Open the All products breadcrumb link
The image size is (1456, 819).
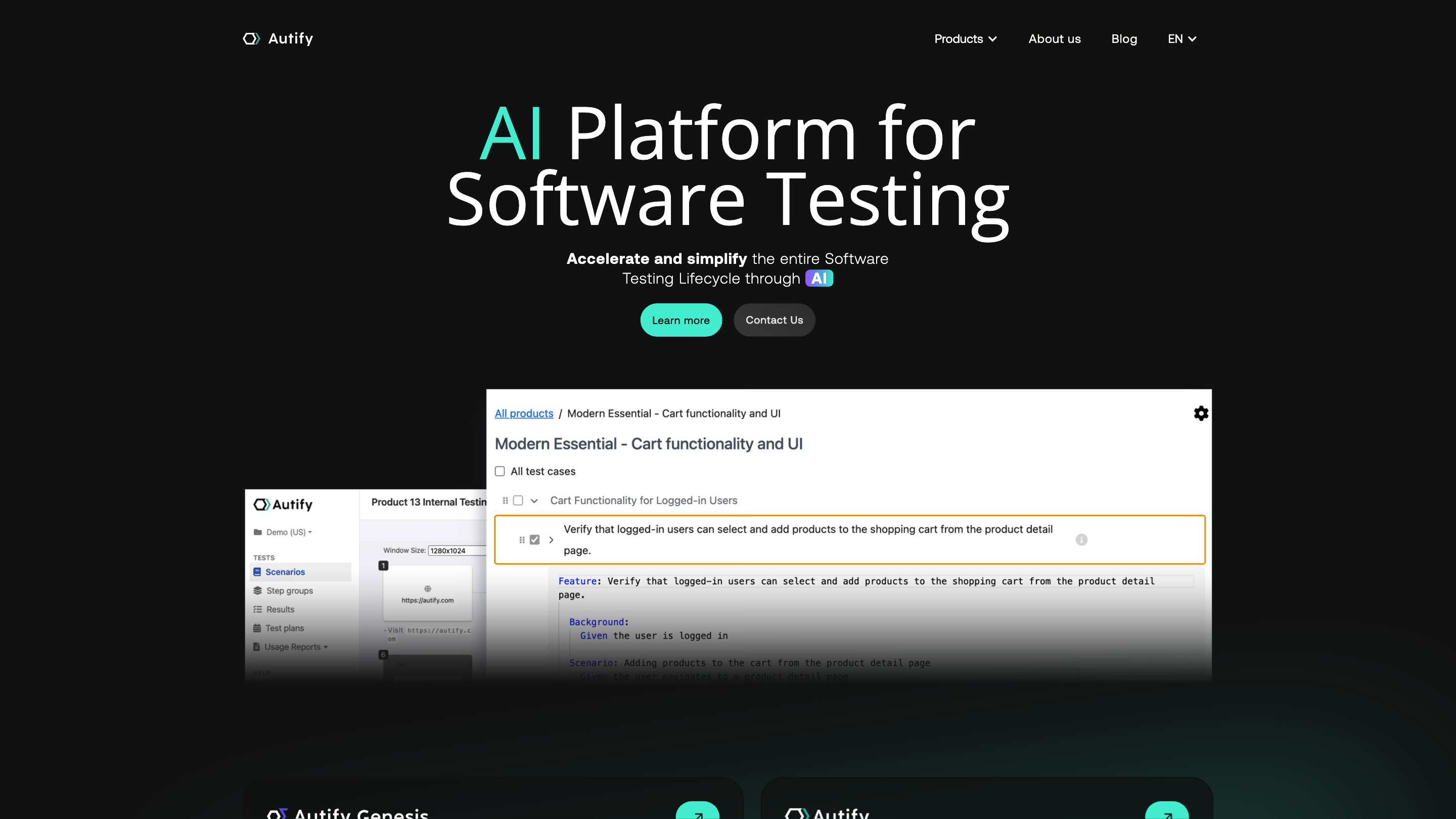click(x=524, y=413)
